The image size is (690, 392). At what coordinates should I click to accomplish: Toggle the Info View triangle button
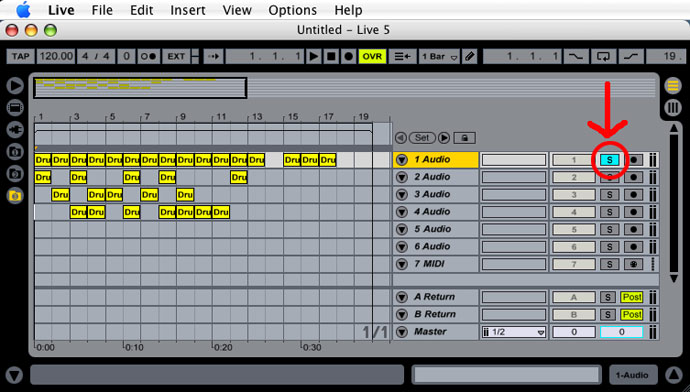(15, 375)
